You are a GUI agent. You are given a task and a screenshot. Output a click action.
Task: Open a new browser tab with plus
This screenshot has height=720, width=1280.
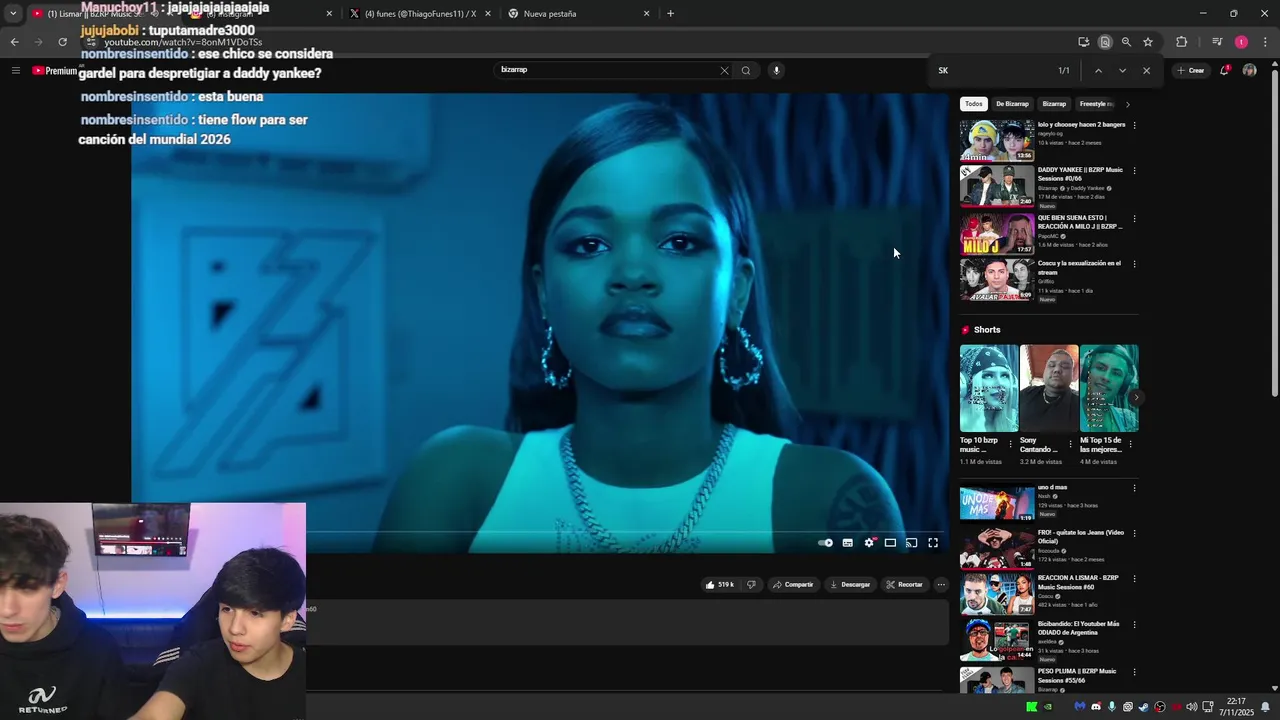pos(670,14)
